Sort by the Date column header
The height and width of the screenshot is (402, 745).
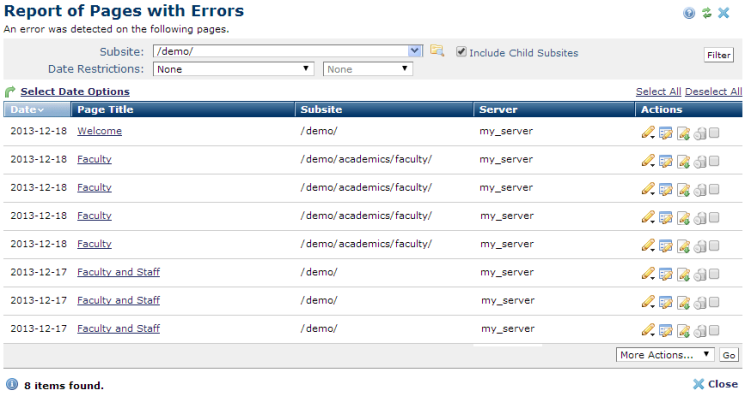pyautogui.click(x=28, y=109)
